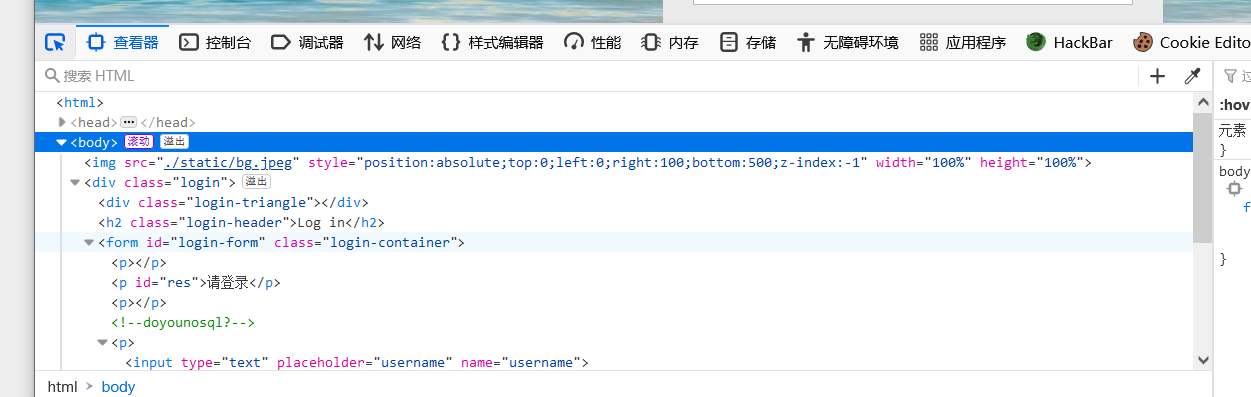1251x397 pixels.
Task: Open the 调试器 debugger tab
Action: [307, 42]
